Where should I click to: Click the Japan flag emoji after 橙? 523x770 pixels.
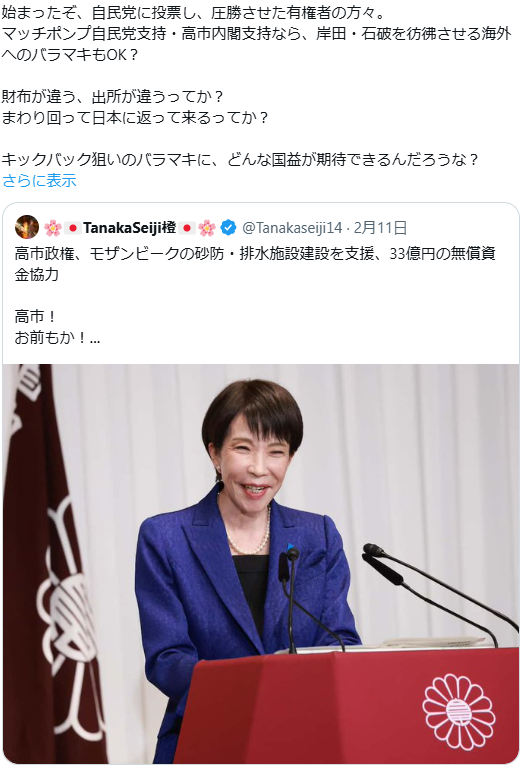point(187,228)
